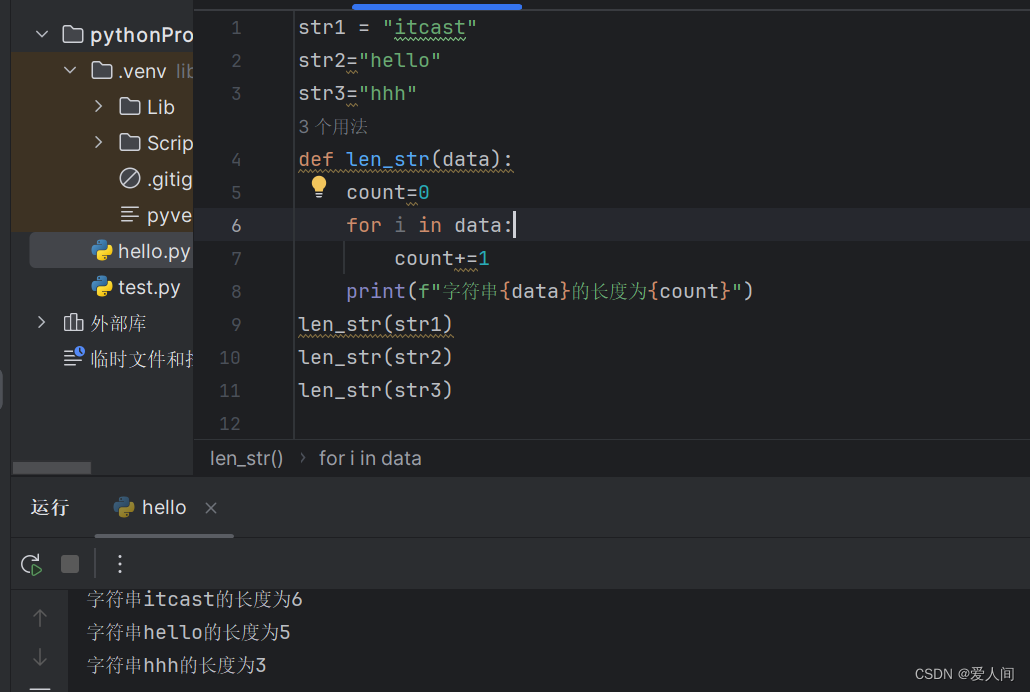Click the len_str(str3) call line
The height and width of the screenshot is (692, 1030).
click(375, 390)
